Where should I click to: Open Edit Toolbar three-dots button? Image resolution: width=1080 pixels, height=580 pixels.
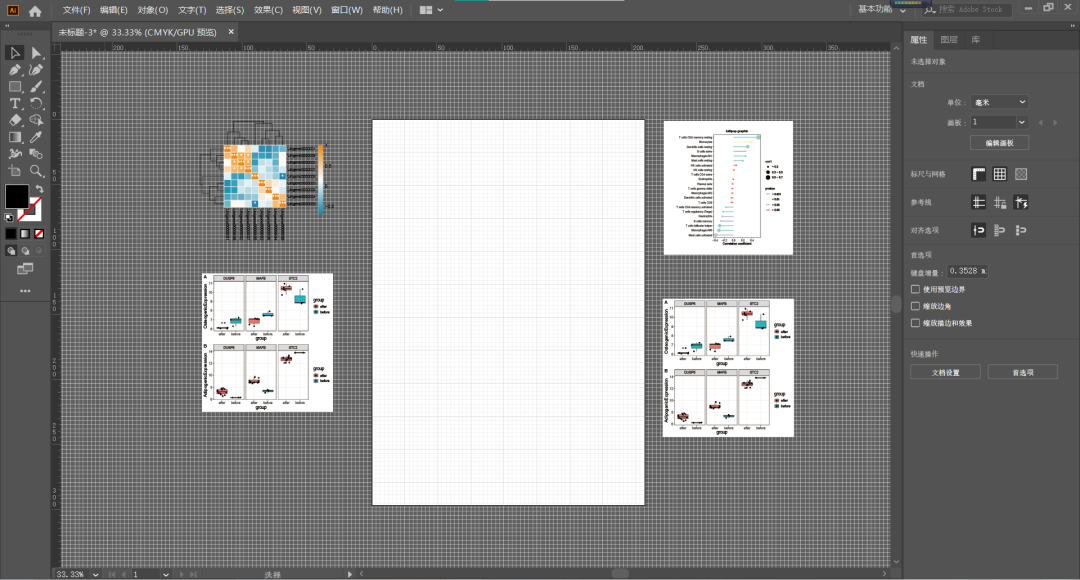click(x=25, y=291)
